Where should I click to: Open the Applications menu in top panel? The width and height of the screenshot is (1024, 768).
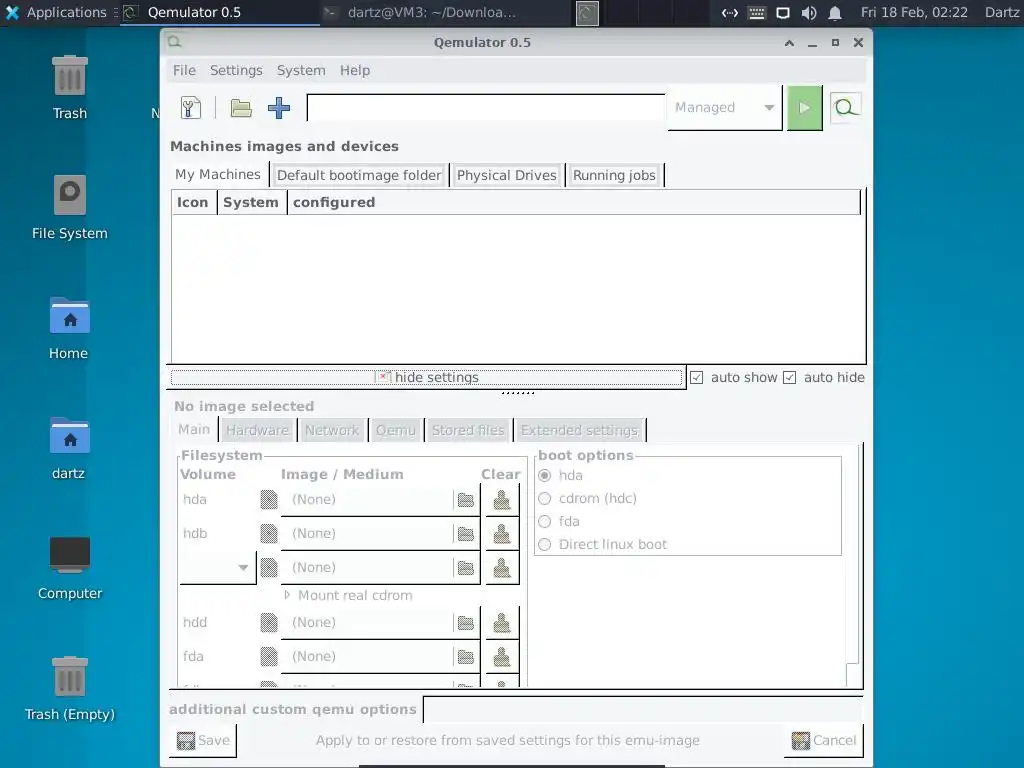pyautogui.click(x=56, y=12)
